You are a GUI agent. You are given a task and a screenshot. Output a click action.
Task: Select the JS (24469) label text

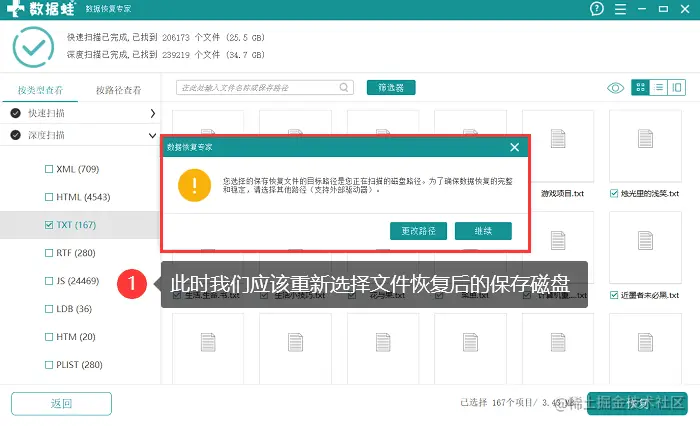pyautogui.click(x=78, y=281)
